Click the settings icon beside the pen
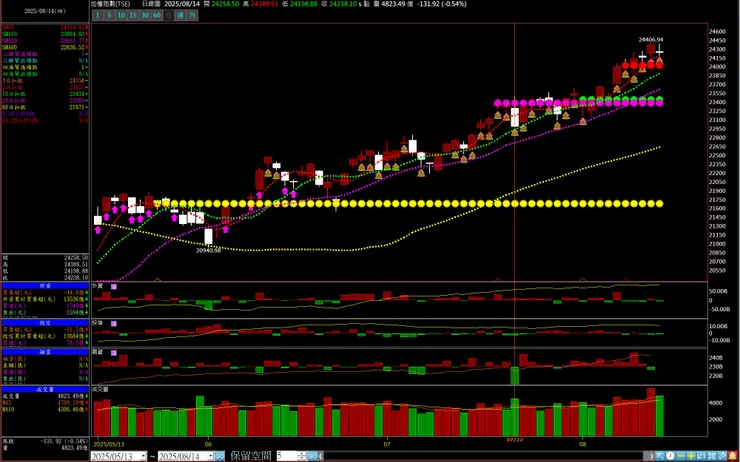Image resolution: width=740 pixels, height=462 pixels. tap(711, 456)
